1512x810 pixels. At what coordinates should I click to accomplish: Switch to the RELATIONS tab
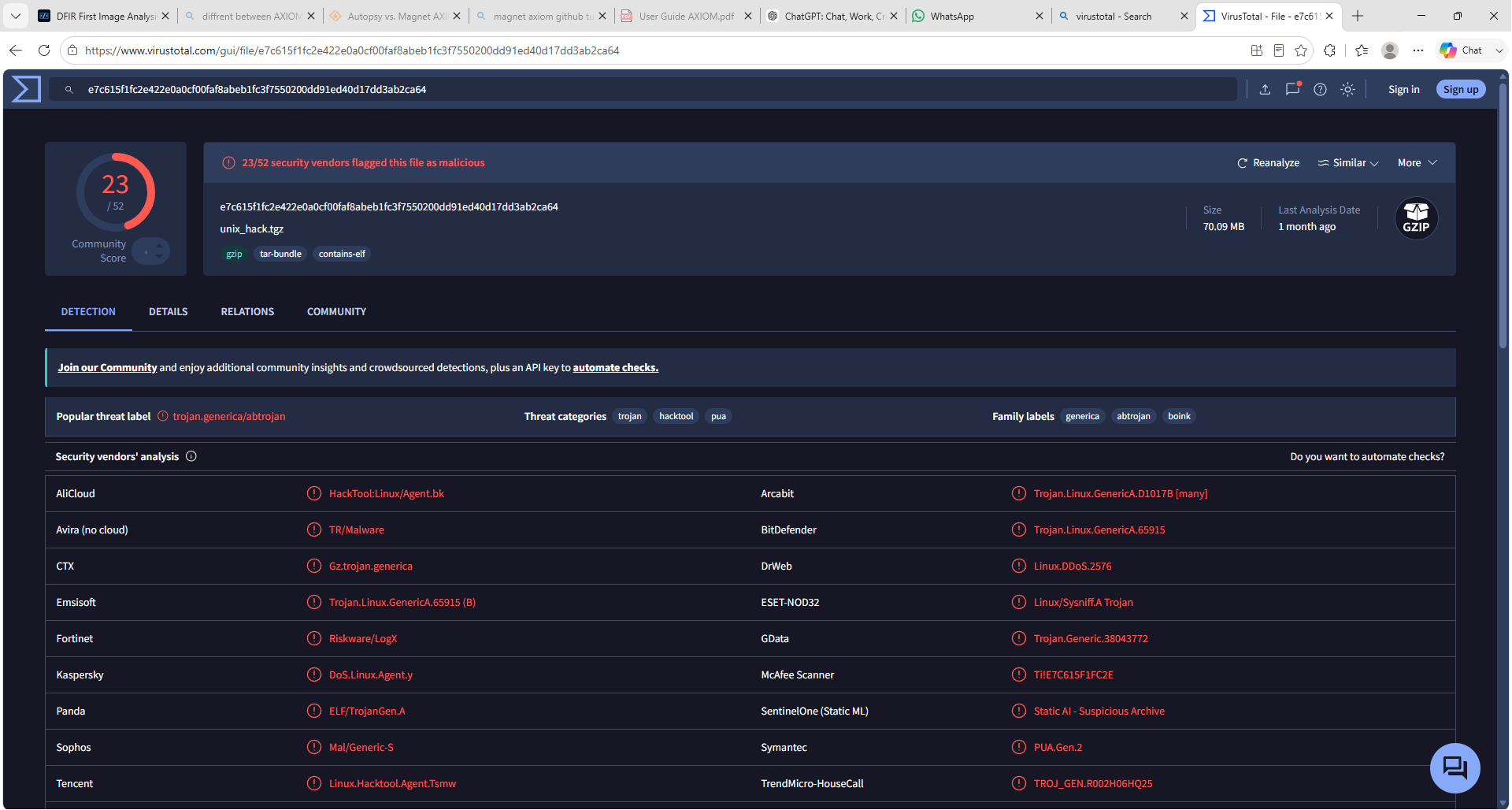pos(247,312)
